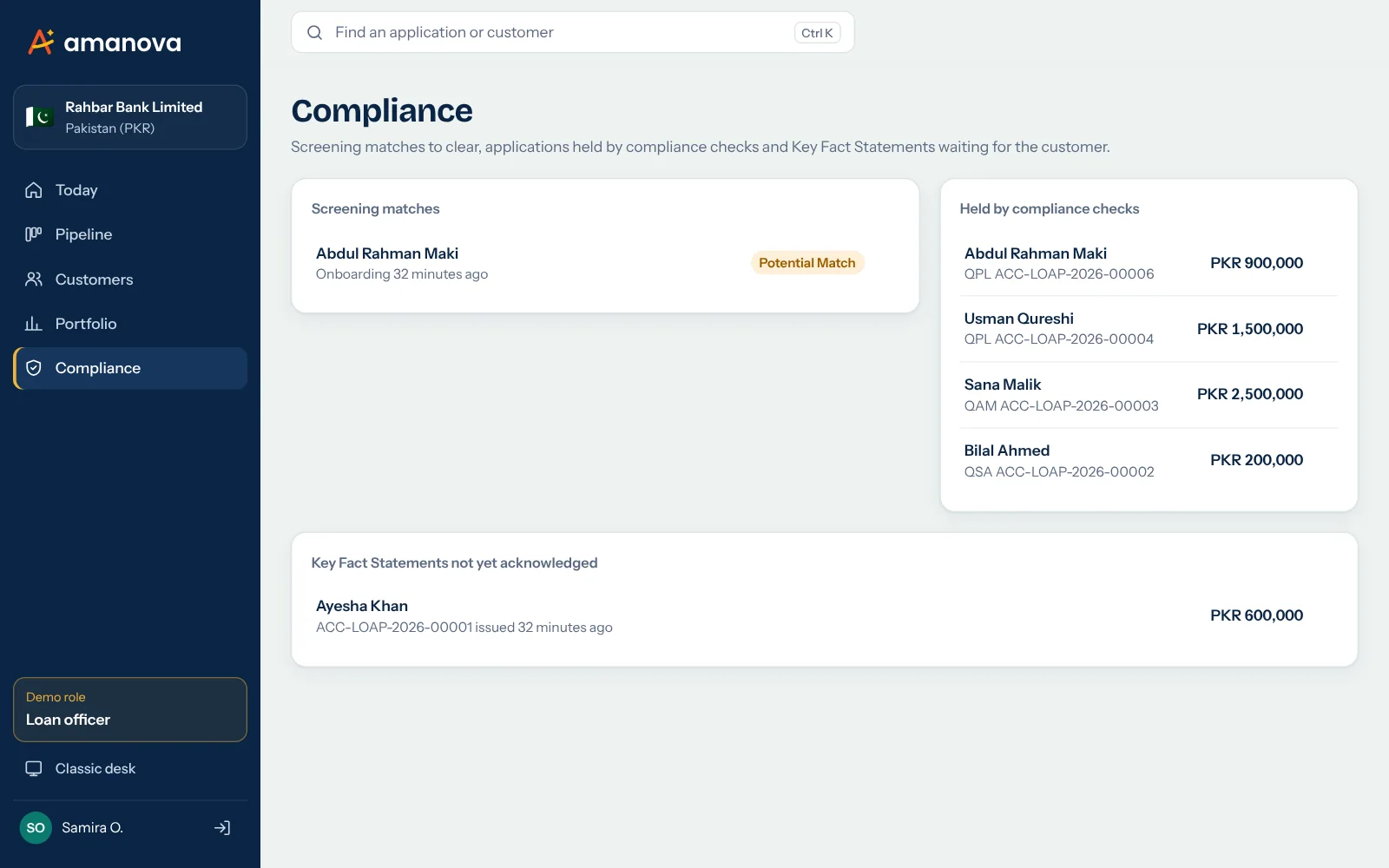
Task: Open Usman Qureshi held application
Action: coord(1149,329)
